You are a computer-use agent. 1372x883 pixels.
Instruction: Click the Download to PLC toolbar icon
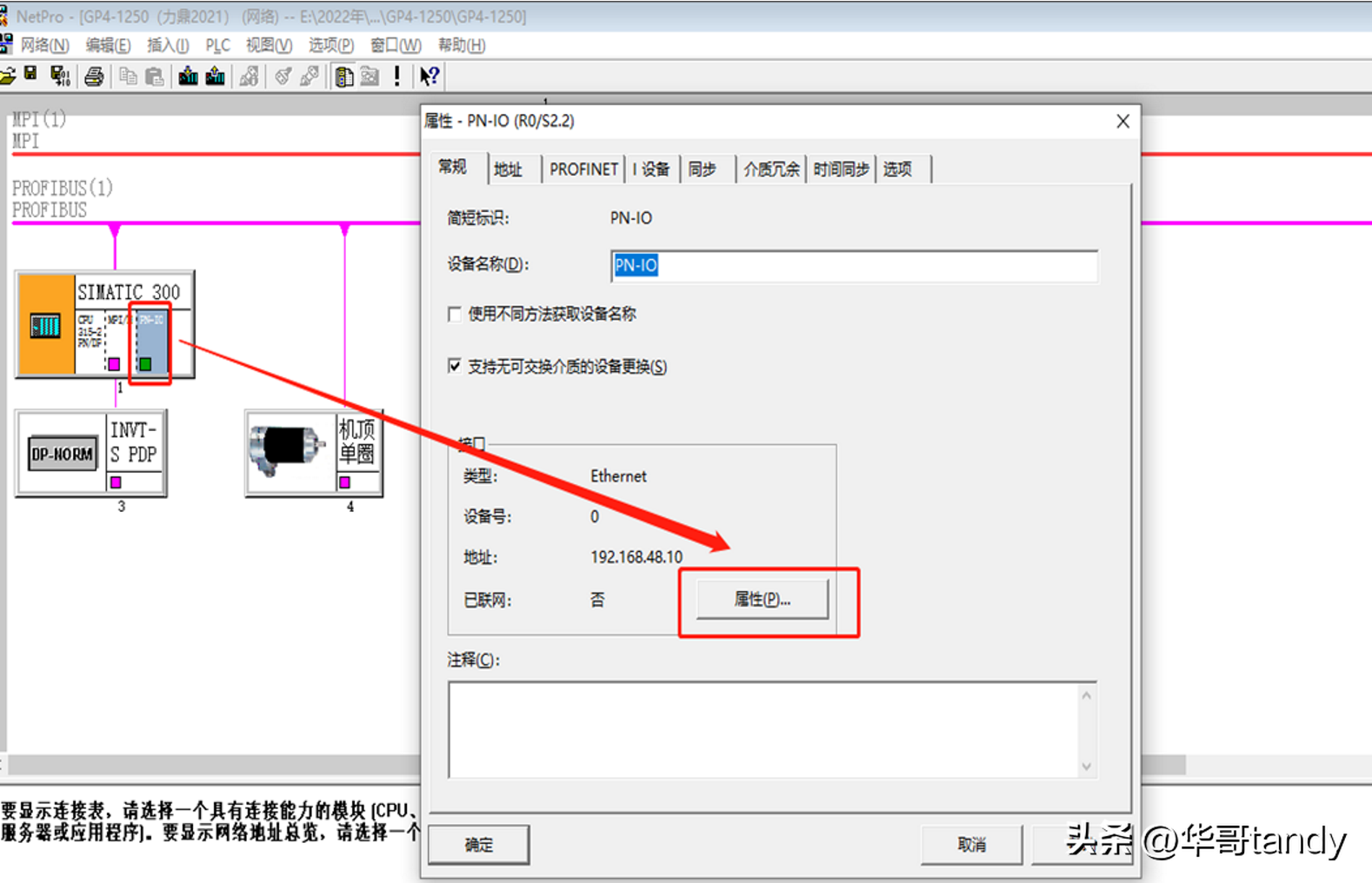(x=188, y=76)
